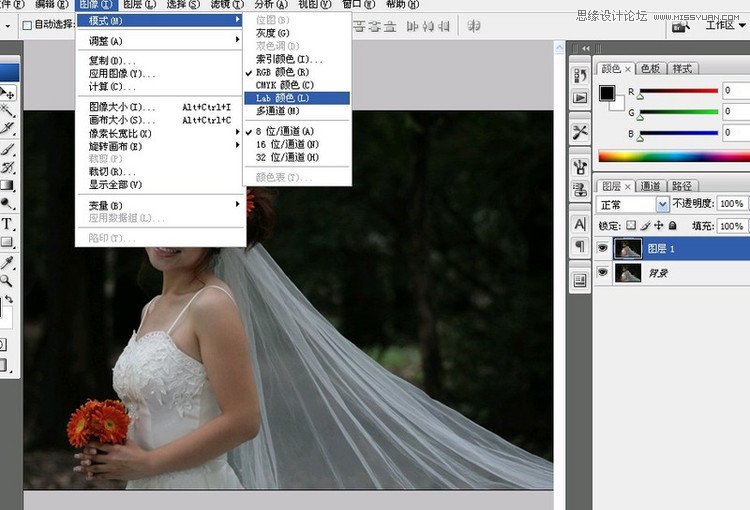Click 画布大小 menu entry

(161, 120)
